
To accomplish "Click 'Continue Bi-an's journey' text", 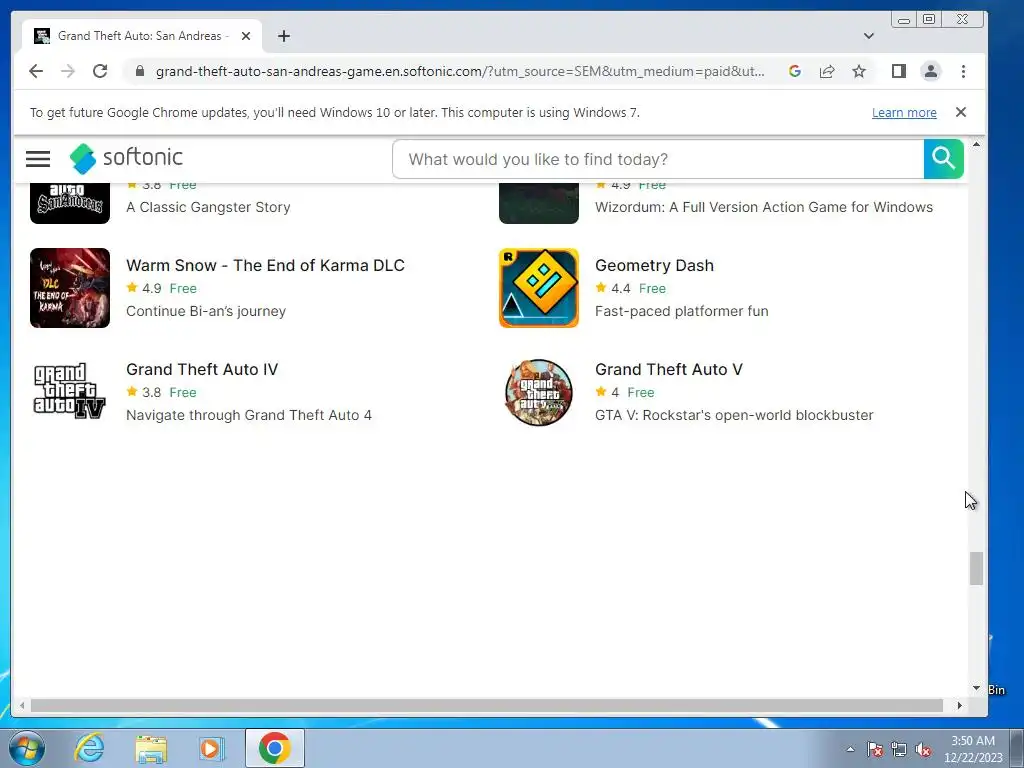I will [206, 311].
